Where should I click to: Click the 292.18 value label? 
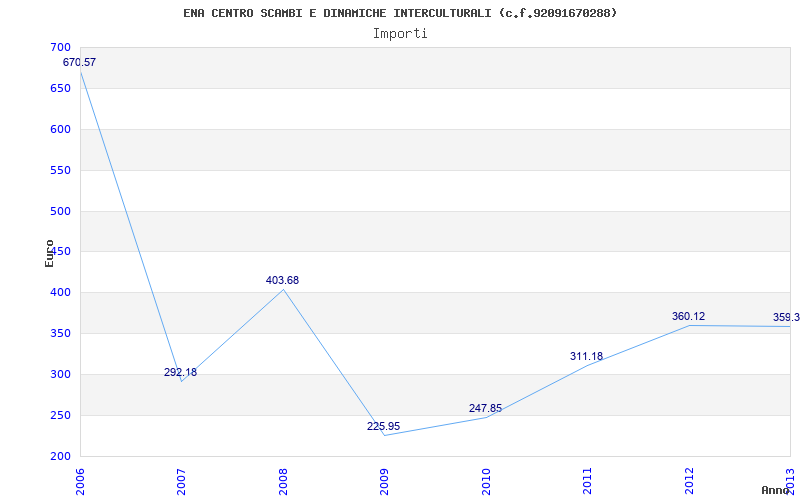[x=180, y=372]
